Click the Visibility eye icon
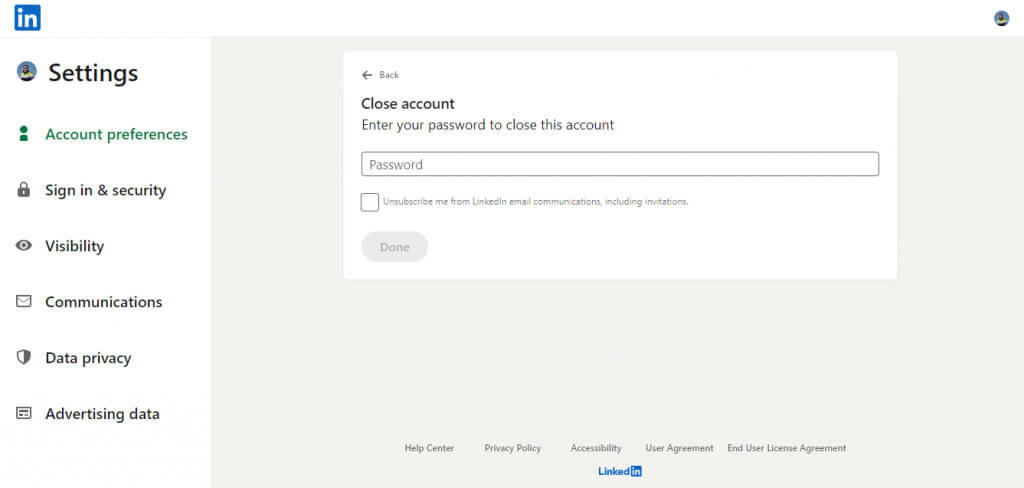 pyautogui.click(x=24, y=246)
